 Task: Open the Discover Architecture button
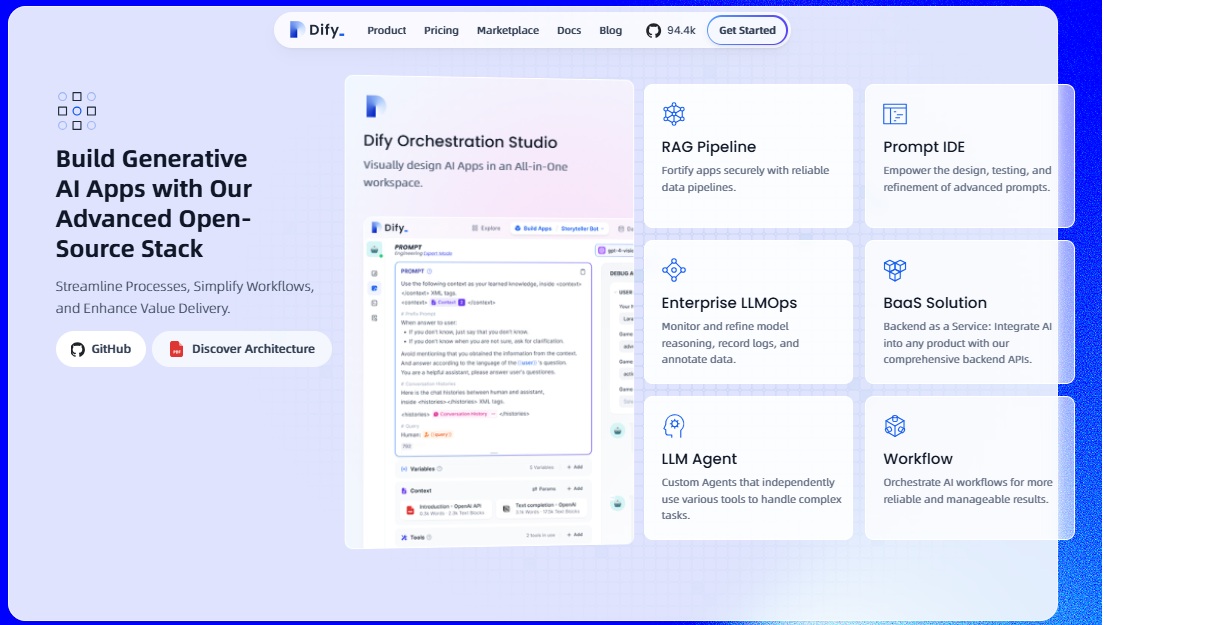click(242, 349)
